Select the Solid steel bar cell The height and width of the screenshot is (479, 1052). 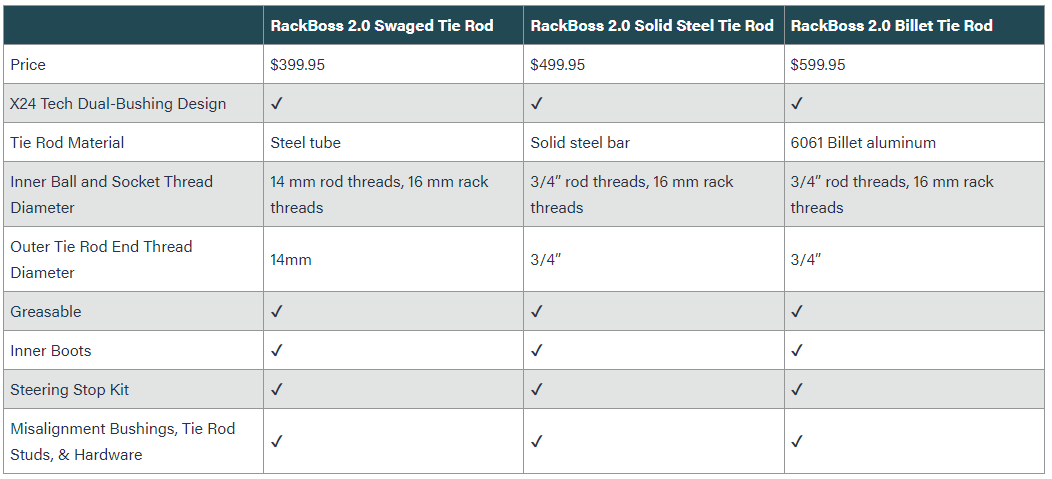click(x=580, y=142)
